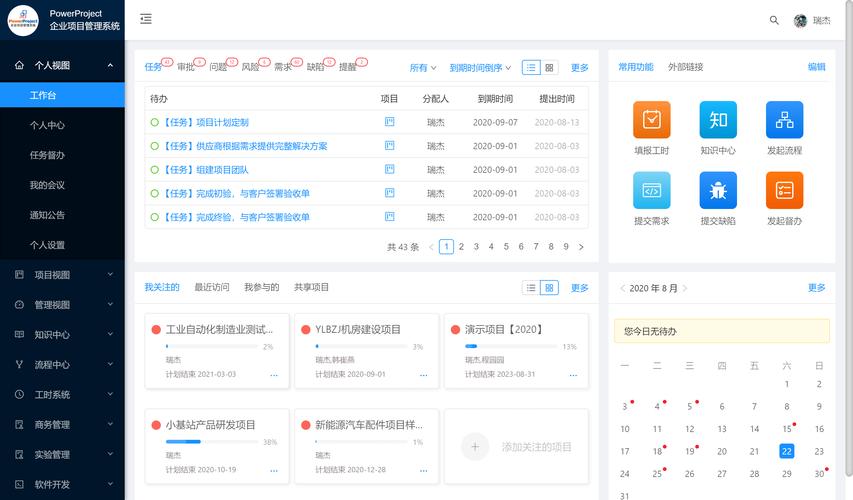Screen dimensions: 853x500
Task: Click progress bar of 演示项目【2020】
Action: point(511,347)
